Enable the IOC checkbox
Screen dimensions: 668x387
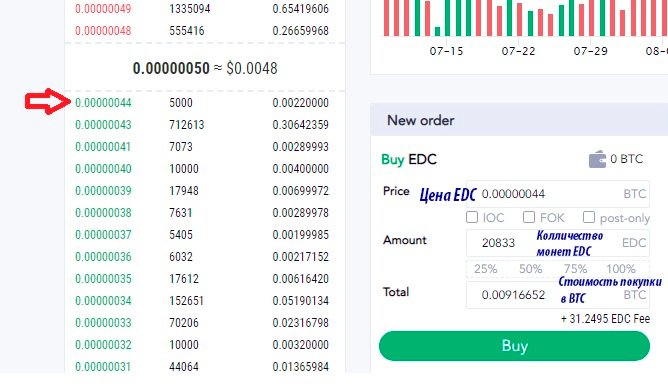pyautogui.click(x=472, y=217)
